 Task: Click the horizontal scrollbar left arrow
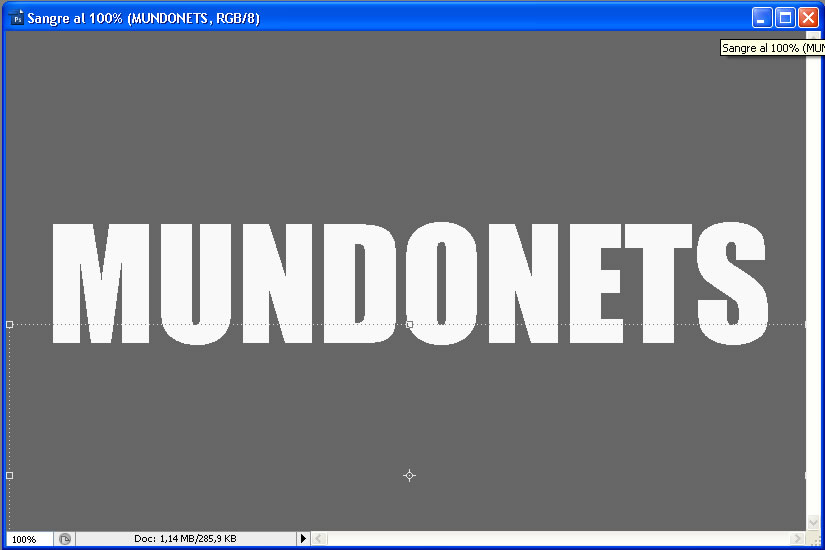(x=319, y=538)
